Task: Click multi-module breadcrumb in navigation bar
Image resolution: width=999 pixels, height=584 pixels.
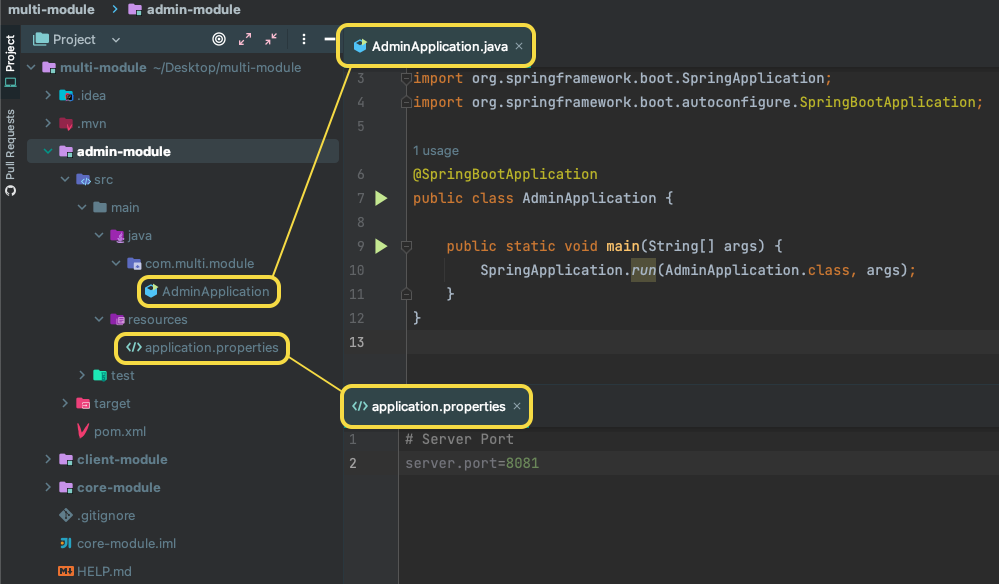Action: pyautogui.click(x=51, y=10)
